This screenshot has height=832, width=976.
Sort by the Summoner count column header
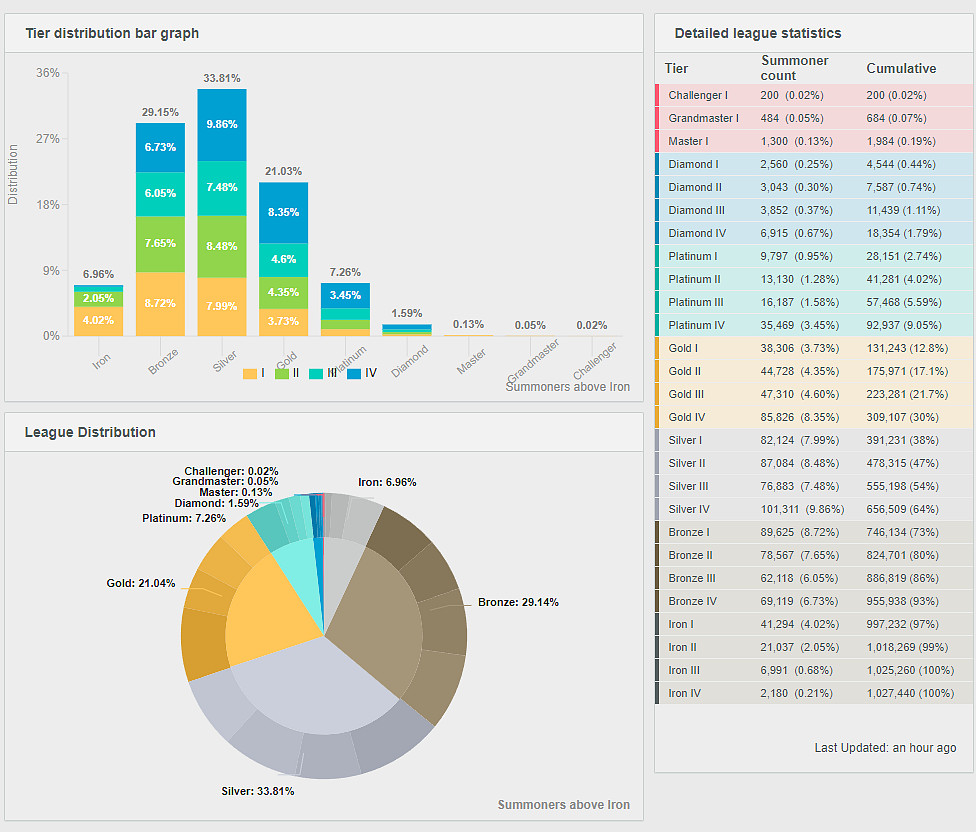(x=794, y=68)
